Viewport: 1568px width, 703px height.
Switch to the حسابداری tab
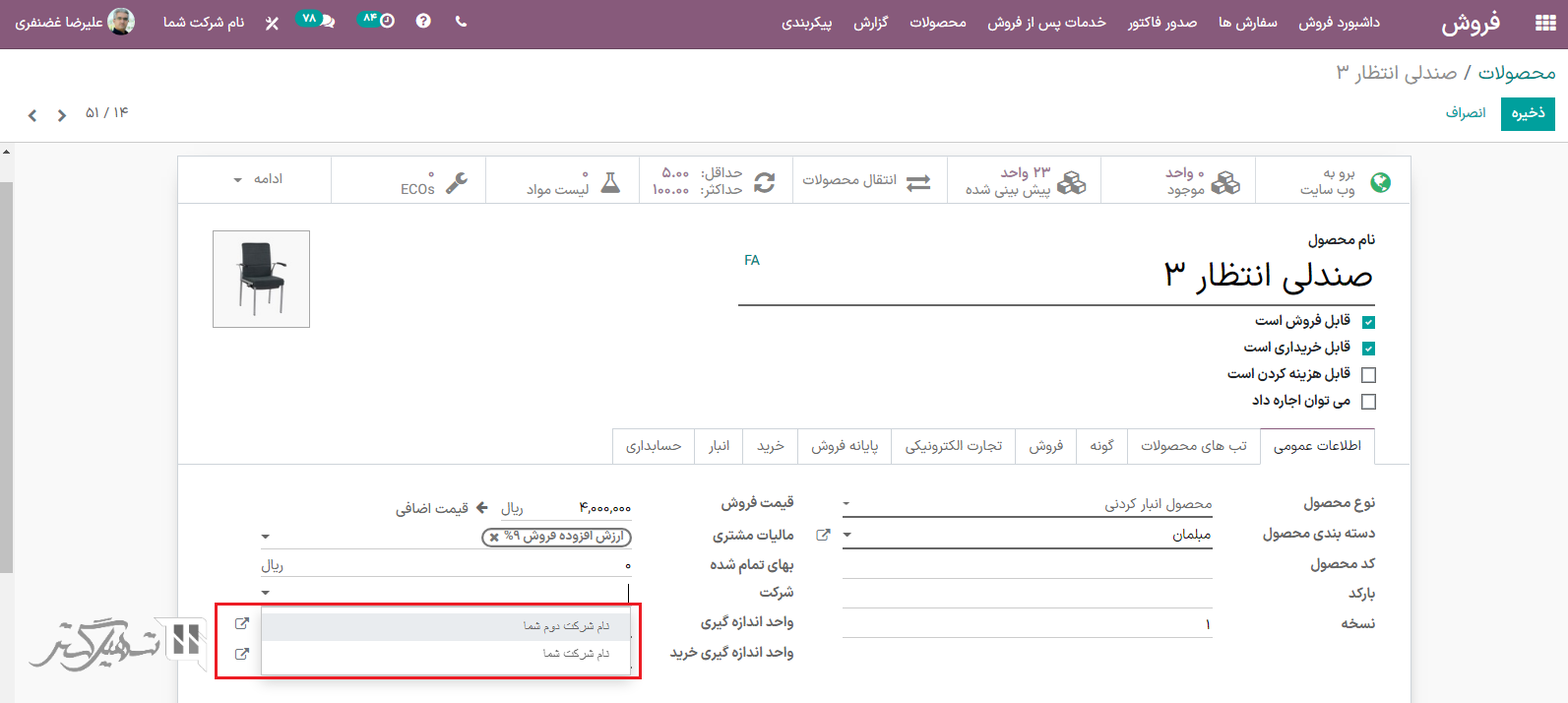click(x=654, y=446)
